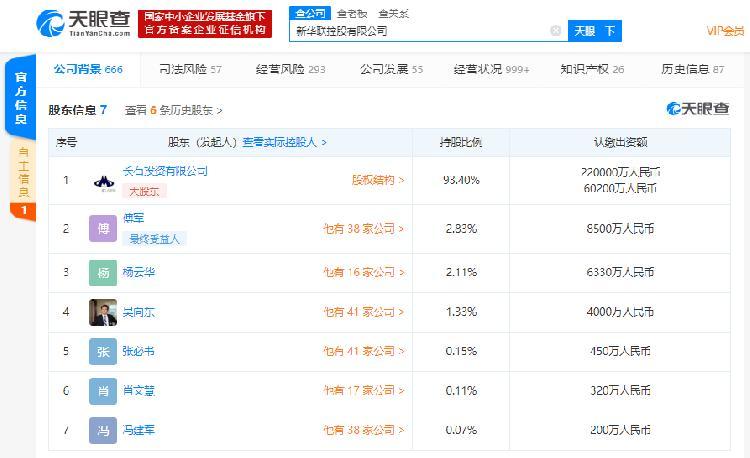Open shareholder 肖文慧 profile
This screenshot has width=750, height=458.
click(139, 391)
